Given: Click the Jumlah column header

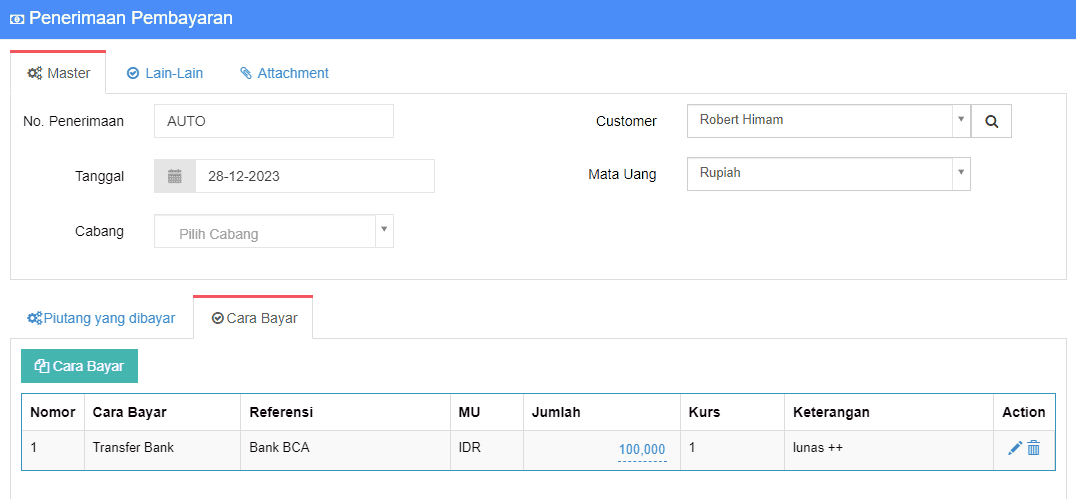Looking at the screenshot, I should [x=556, y=412].
